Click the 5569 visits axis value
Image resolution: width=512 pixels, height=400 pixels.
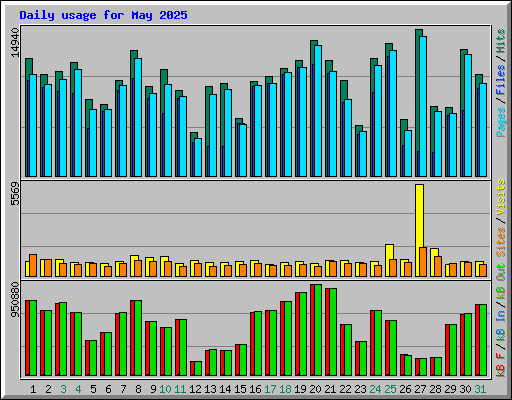click(15, 194)
